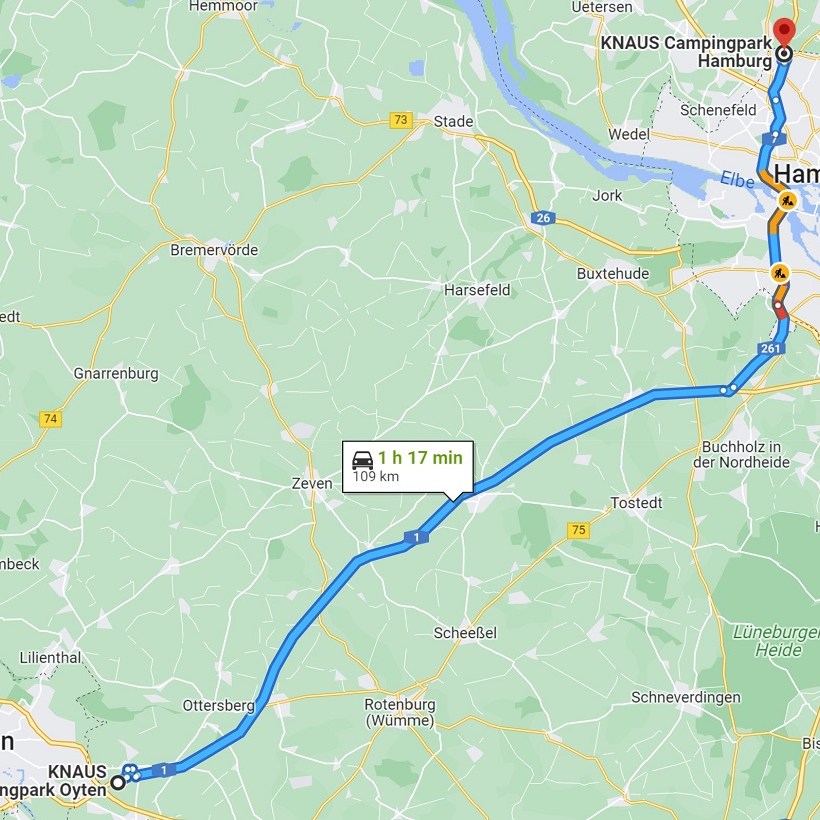Click the A26 road shield near Jork

pos(543,218)
